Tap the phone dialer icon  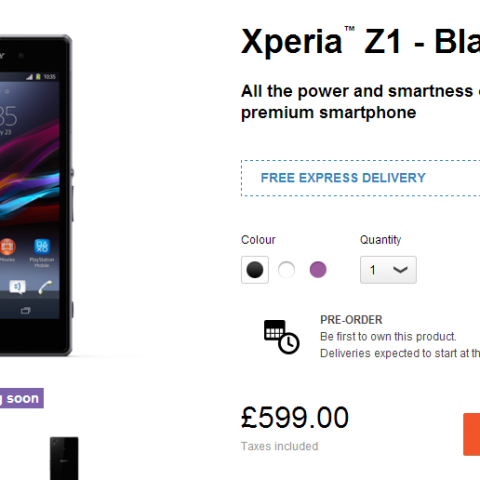click(45, 287)
